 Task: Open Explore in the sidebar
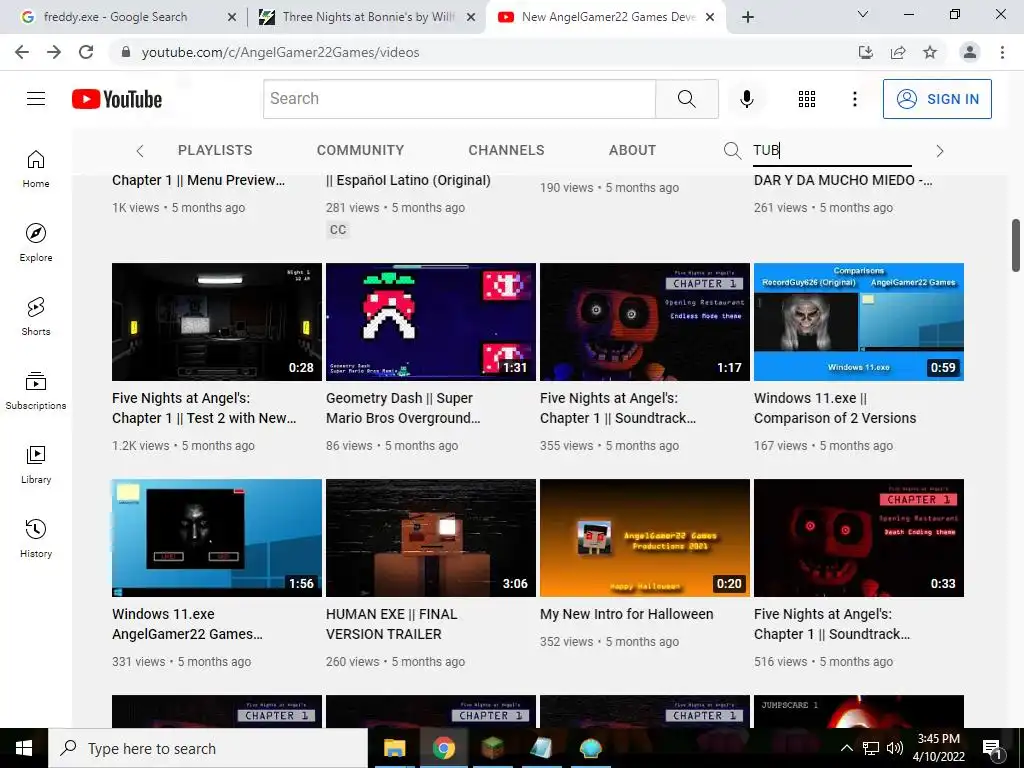tap(36, 243)
